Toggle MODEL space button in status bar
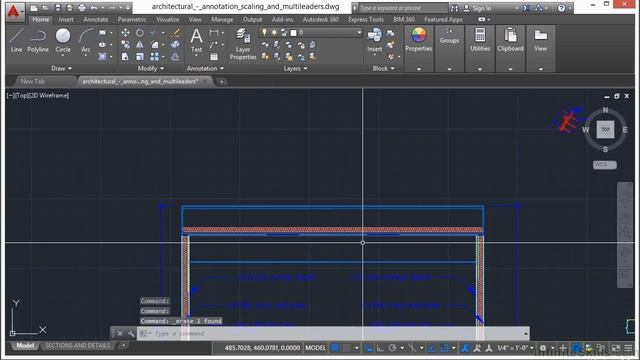The image size is (640, 360). pyautogui.click(x=316, y=348)
